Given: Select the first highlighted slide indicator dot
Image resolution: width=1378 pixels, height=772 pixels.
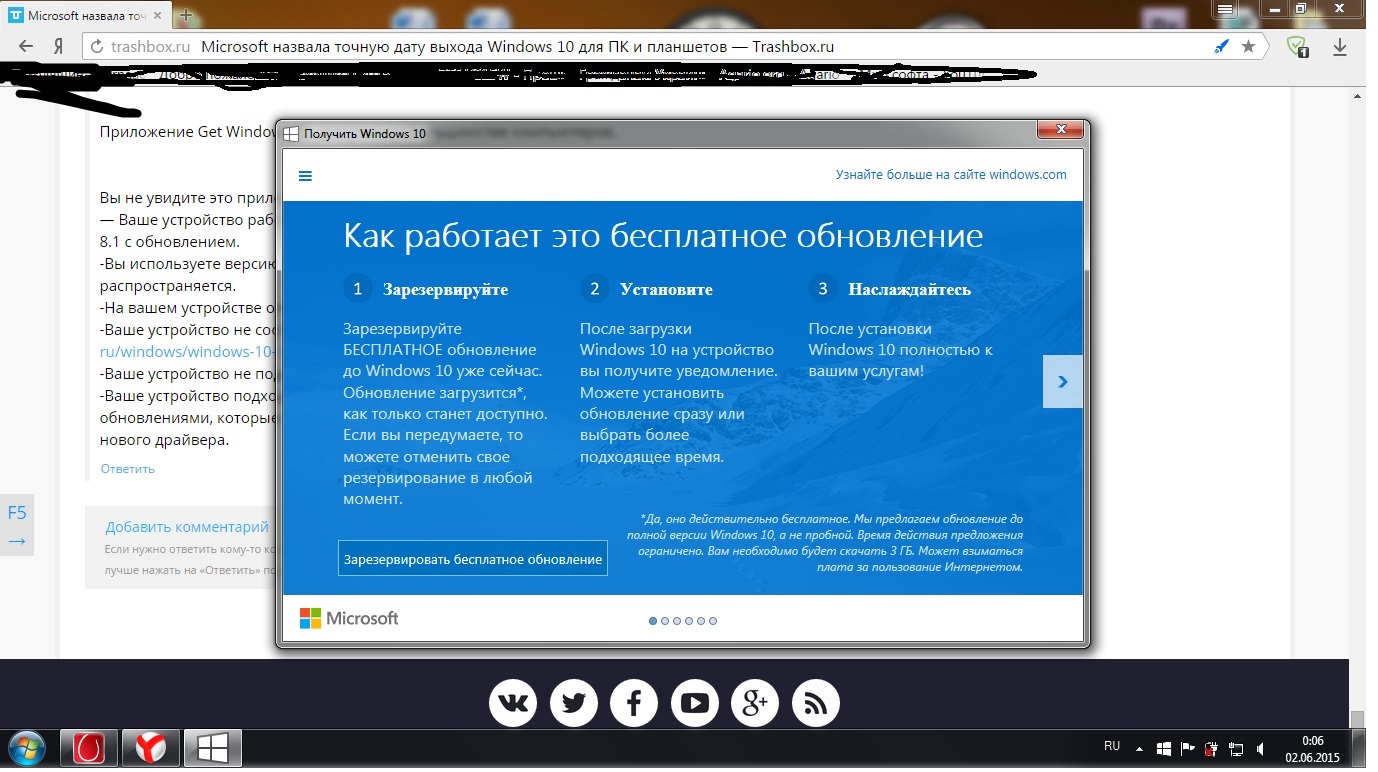Looking at the screenshot, I should (x=653, y=621).
